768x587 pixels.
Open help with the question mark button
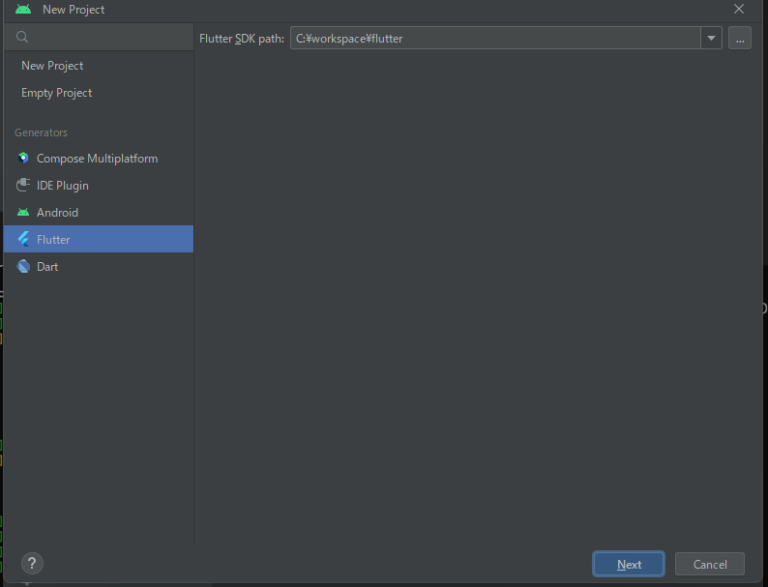(x=32, y=563)
